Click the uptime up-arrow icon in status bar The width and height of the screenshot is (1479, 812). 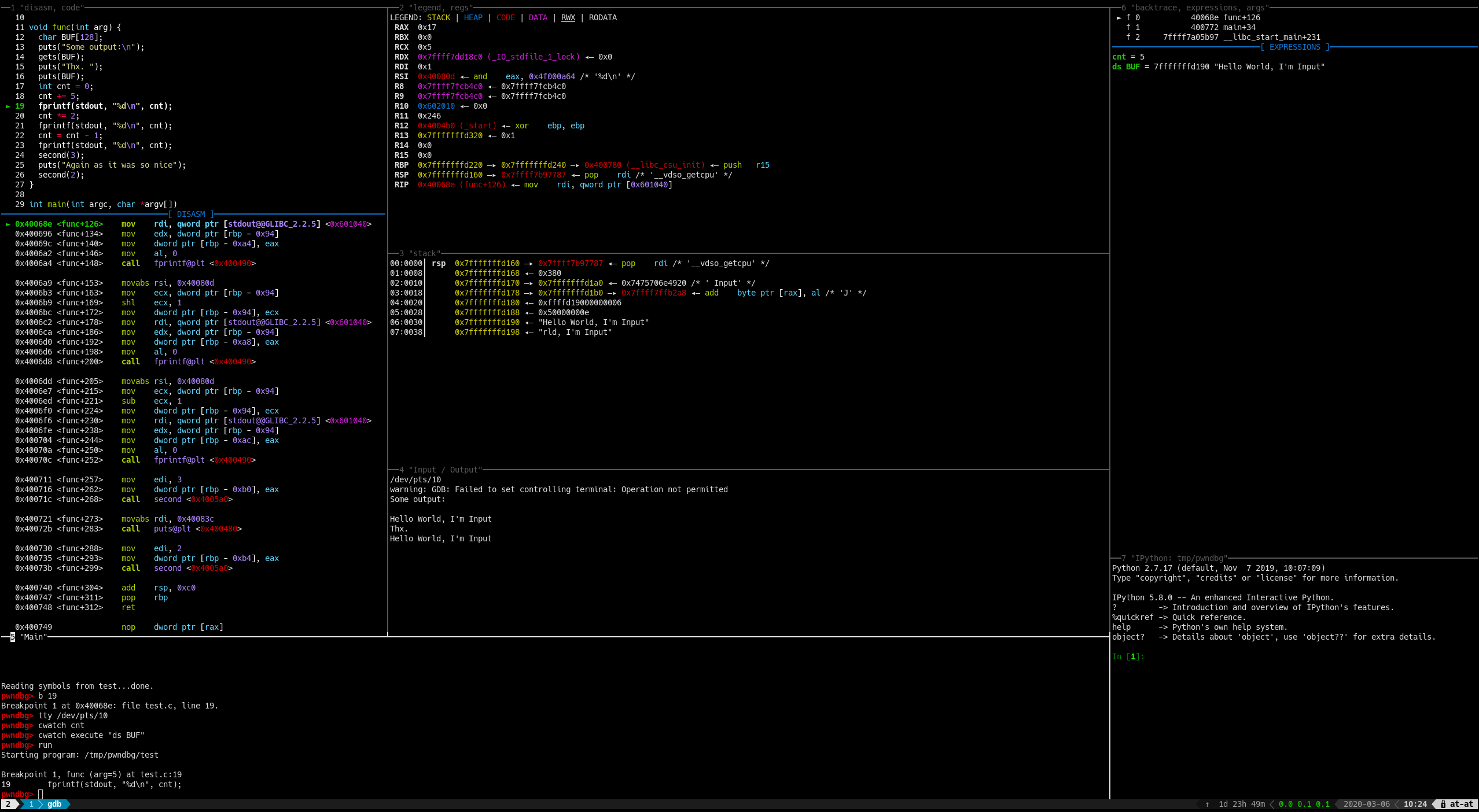pyautogui.click(x=1207, y=804)
